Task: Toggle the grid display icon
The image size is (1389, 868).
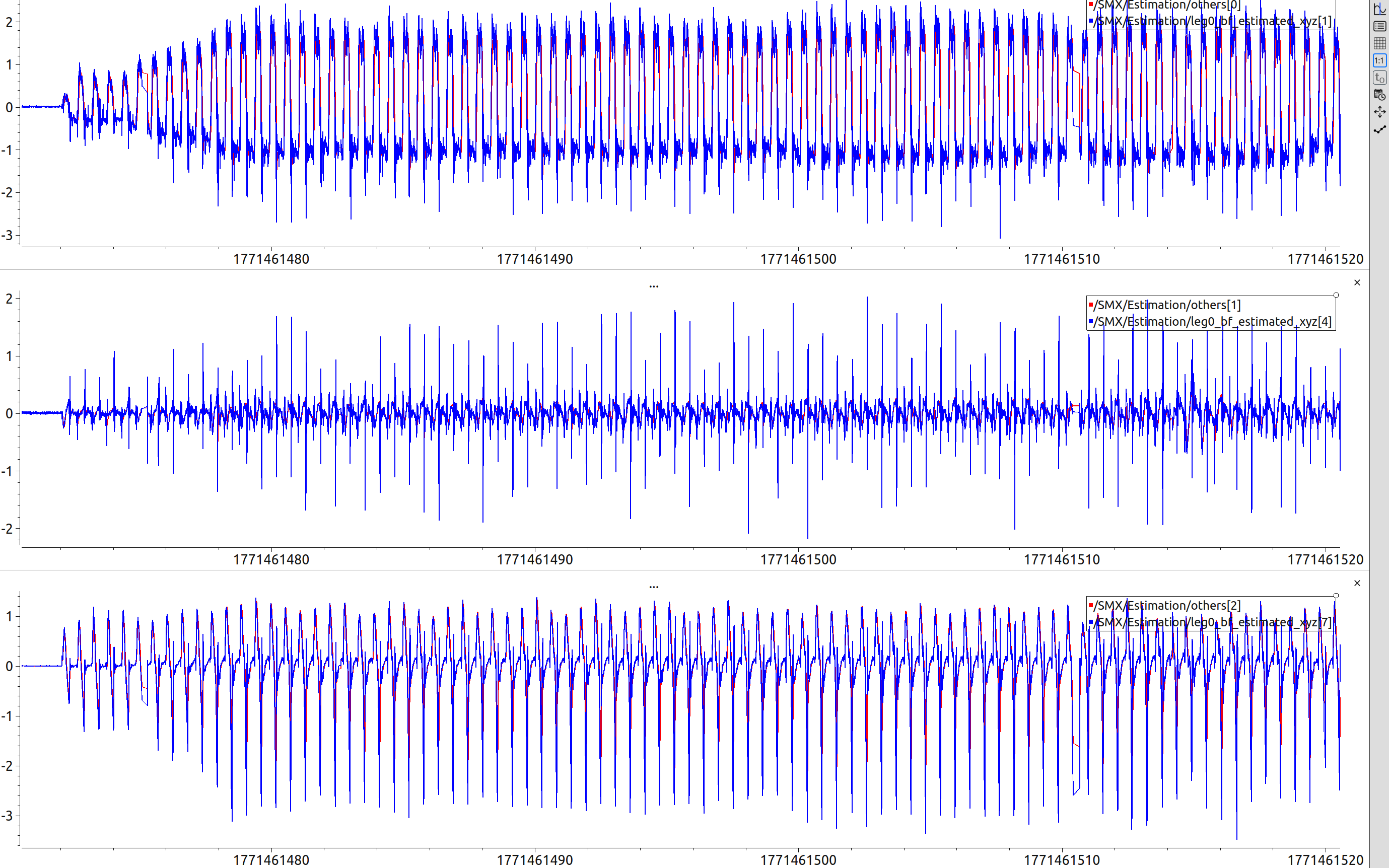Action: (x=1379, y=43)
